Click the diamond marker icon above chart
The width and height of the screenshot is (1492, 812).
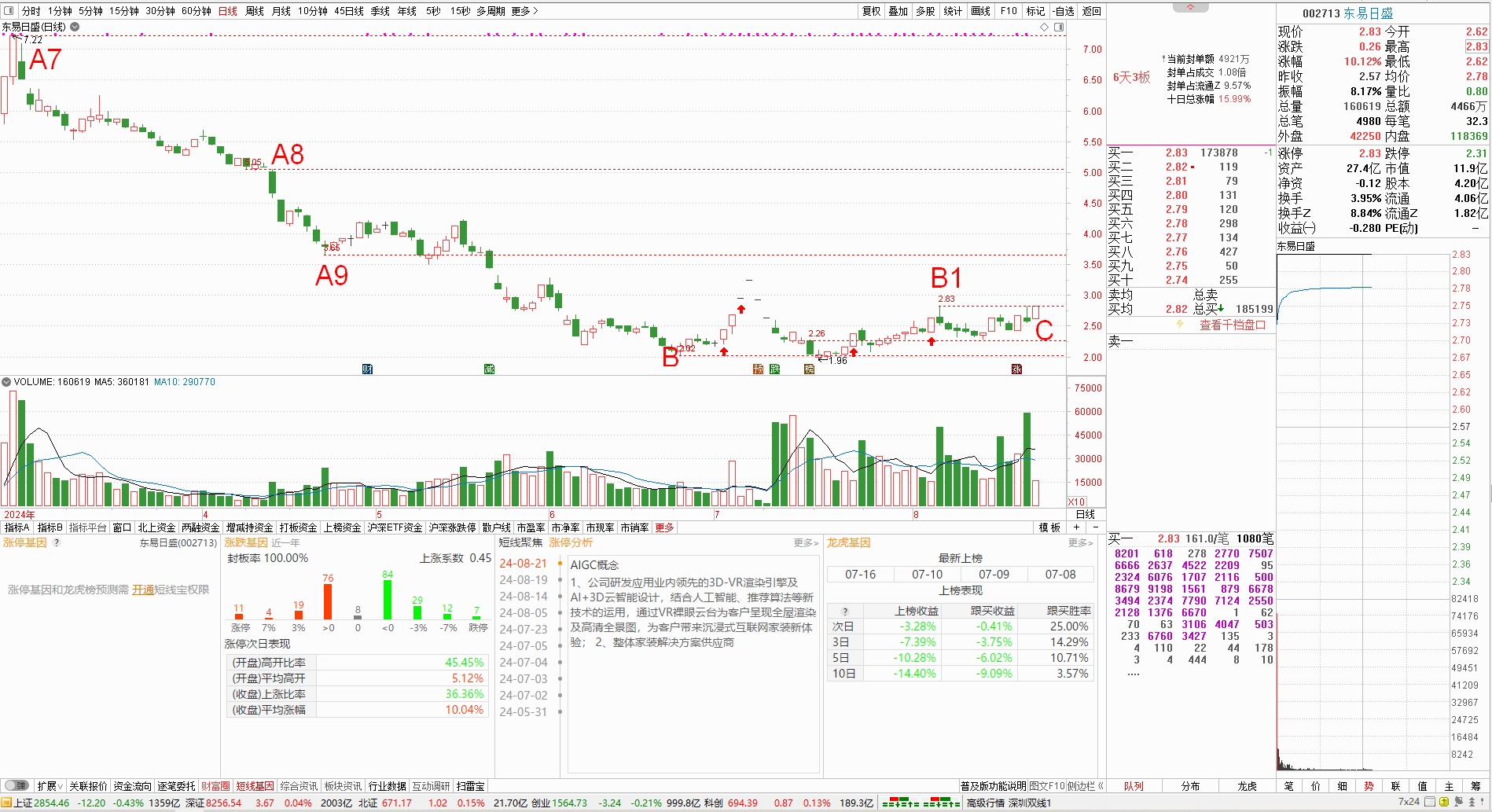[1045, 28]
